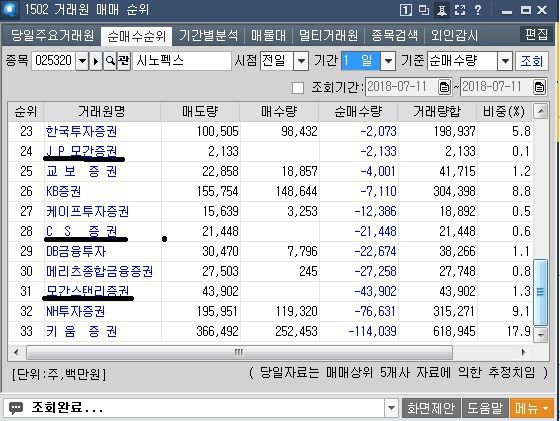560x421 pixels.
Task: Select broker DB금융투자
Action: click(x=76, y=251)
